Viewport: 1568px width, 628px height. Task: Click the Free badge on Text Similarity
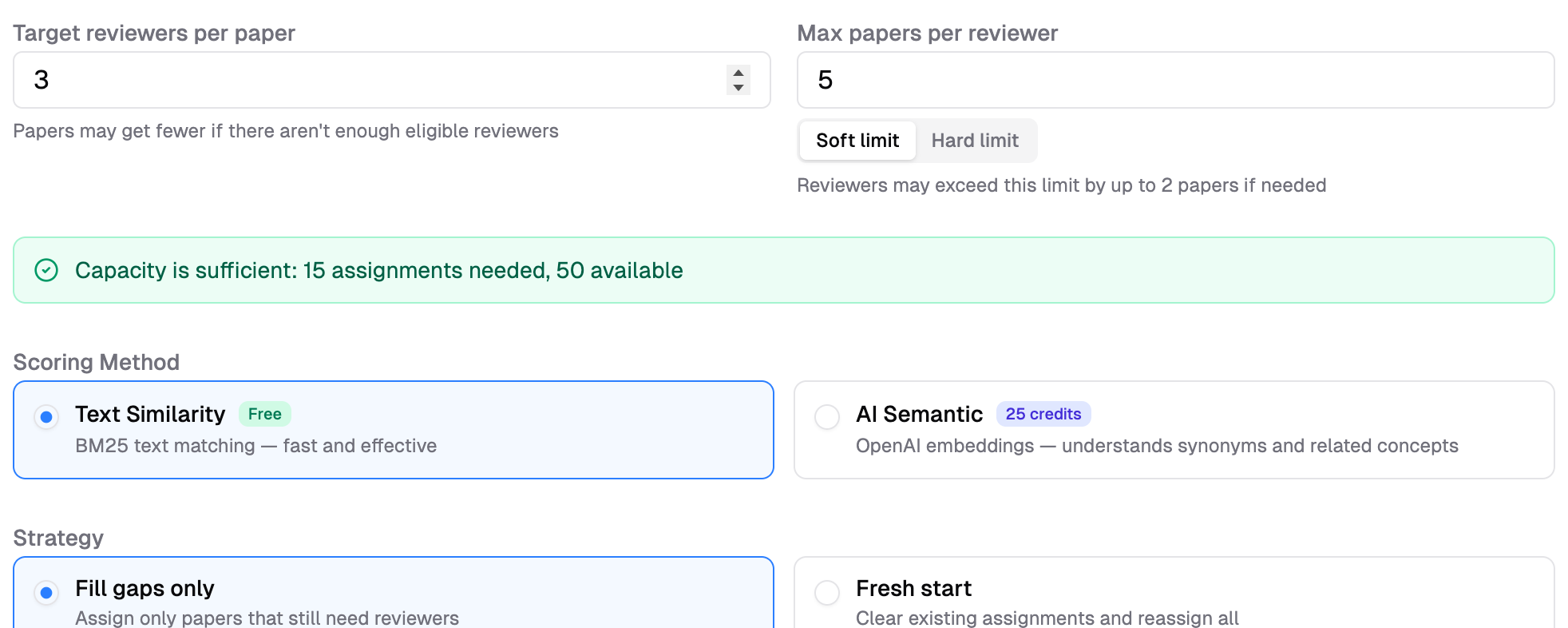pyautogui.click(x=264, y=414)
